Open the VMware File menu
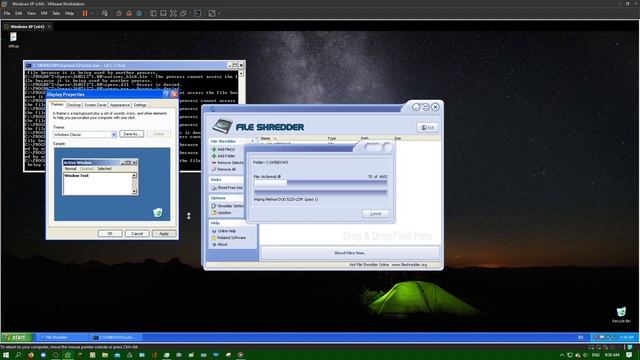Viewport: 640px width, 360px height. pos(7,13)
